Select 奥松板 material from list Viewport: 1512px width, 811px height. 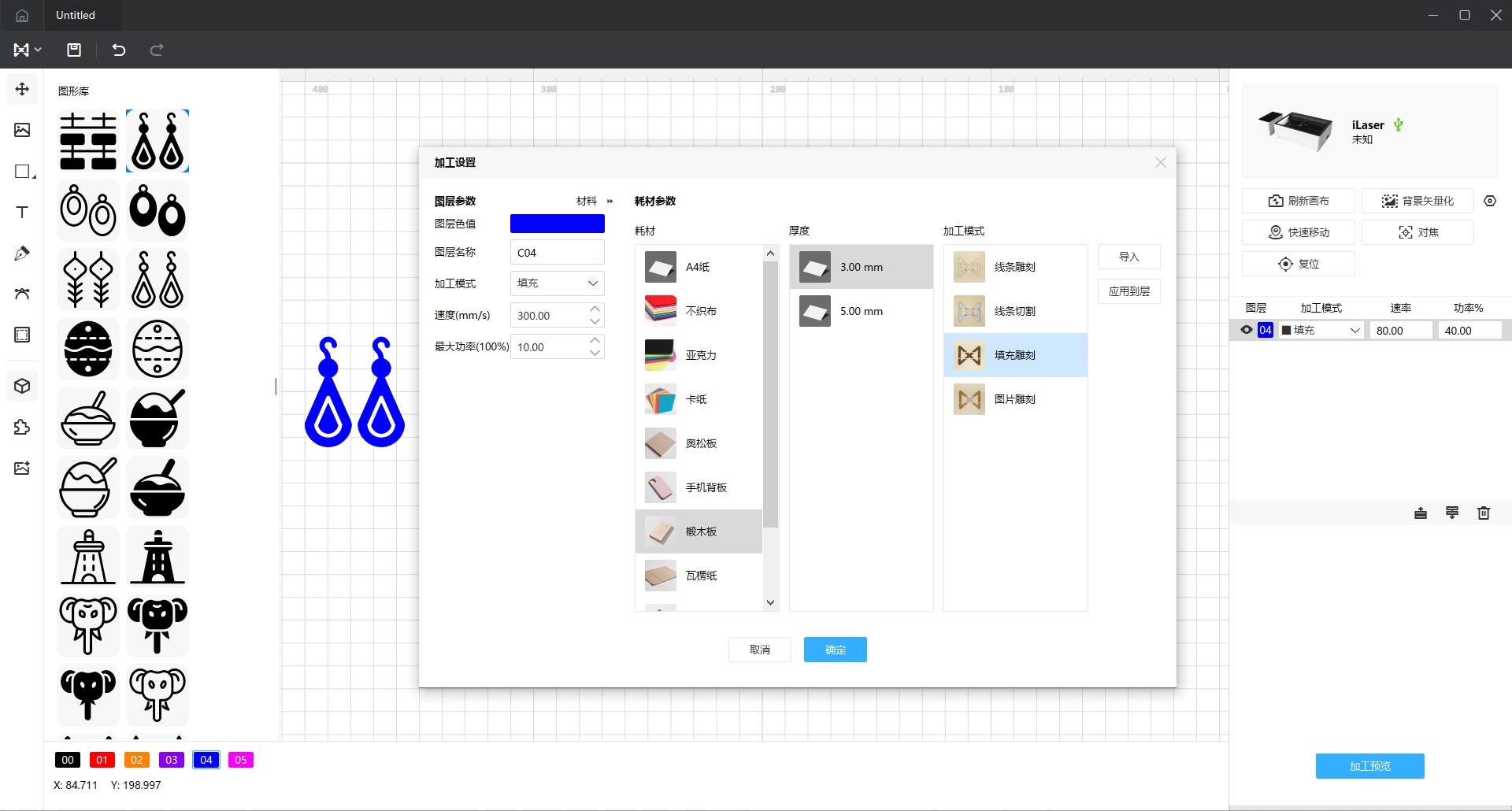pyautogui.click(x=699, y=443)
